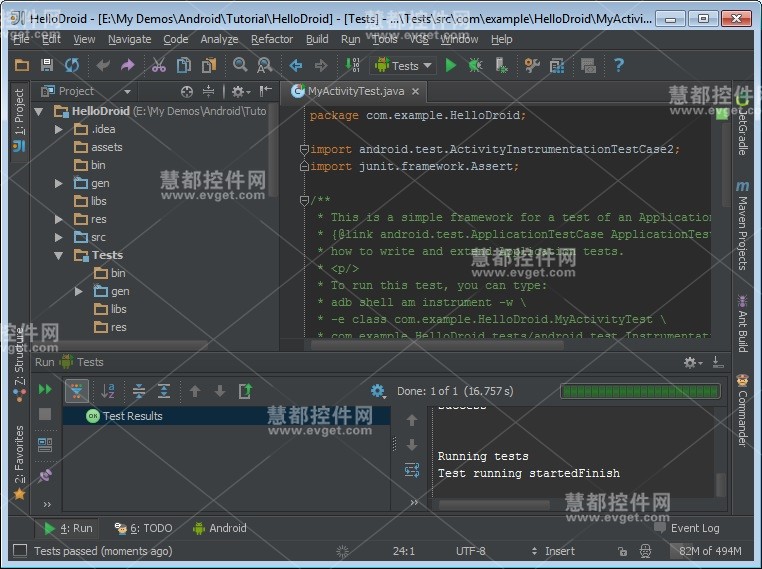Click the Open folder toolbar icon

point(22,65)
